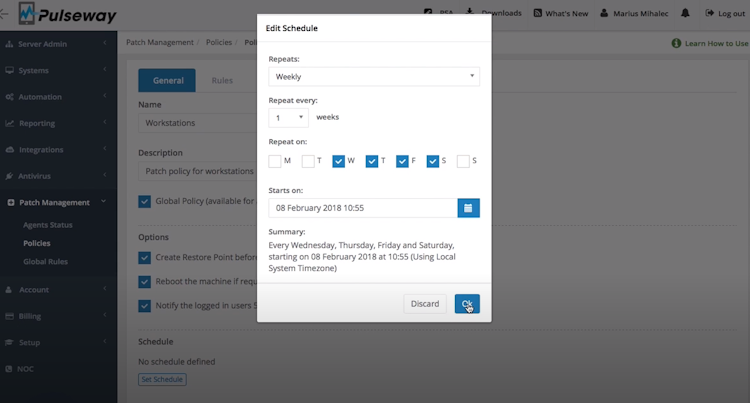
Task: Toggle the Global Policy checkbox
Action: [x=144, y=201]
